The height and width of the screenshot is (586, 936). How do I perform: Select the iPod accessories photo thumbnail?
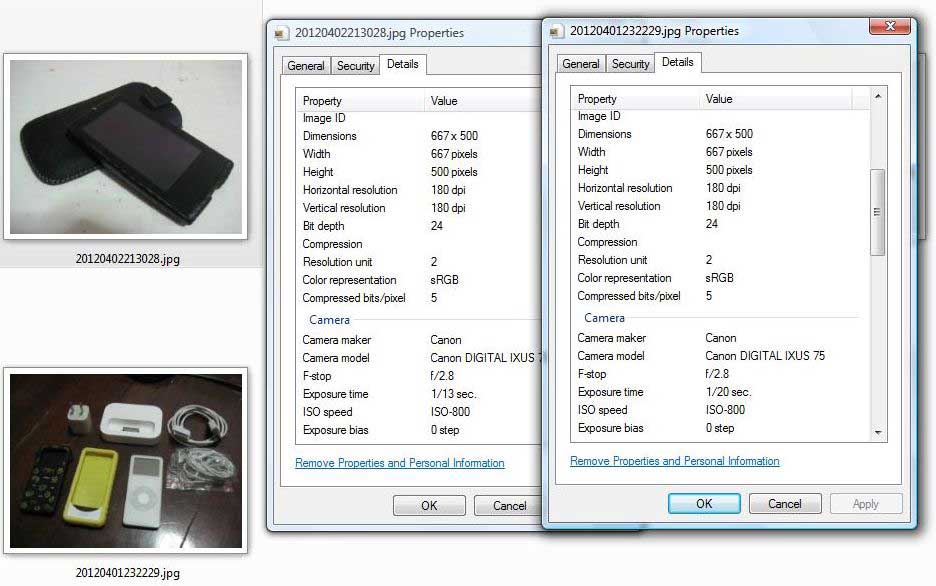pos(126,461)
